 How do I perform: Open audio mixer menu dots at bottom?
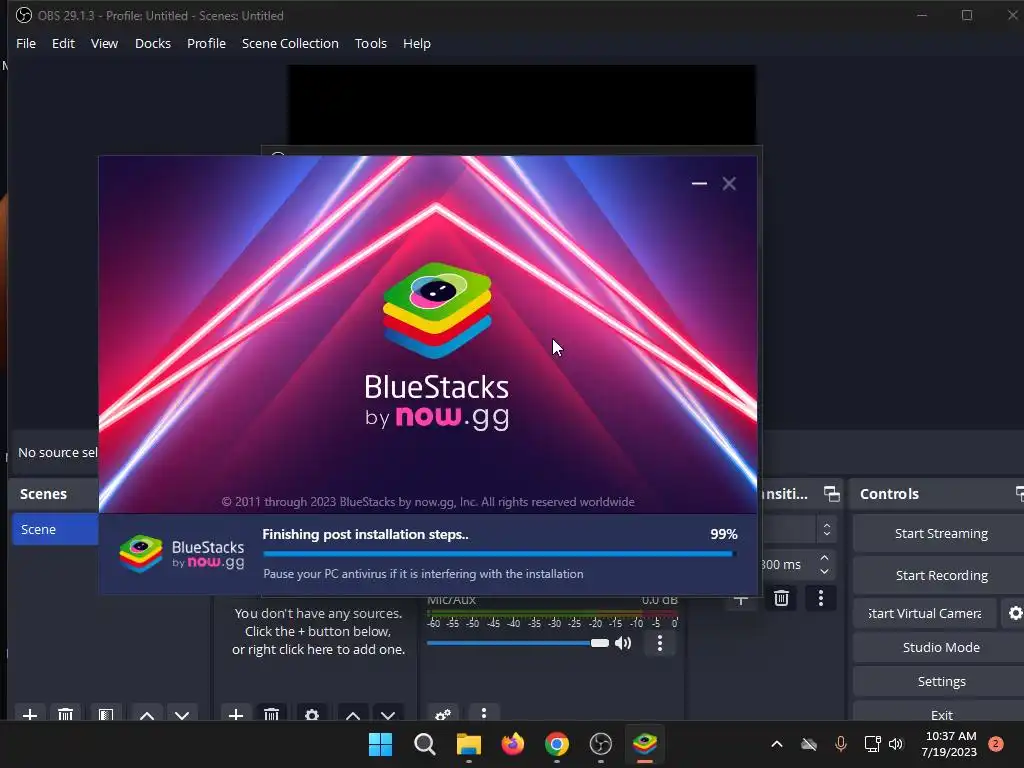click(x=484, y=713)
